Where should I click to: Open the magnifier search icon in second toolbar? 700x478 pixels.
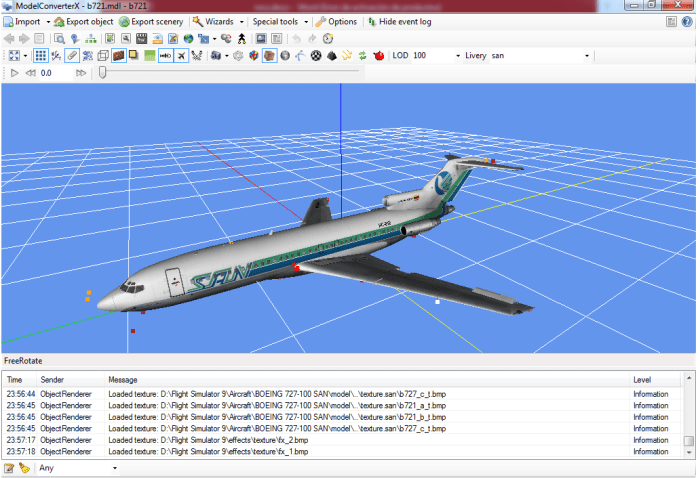(59, 39)
